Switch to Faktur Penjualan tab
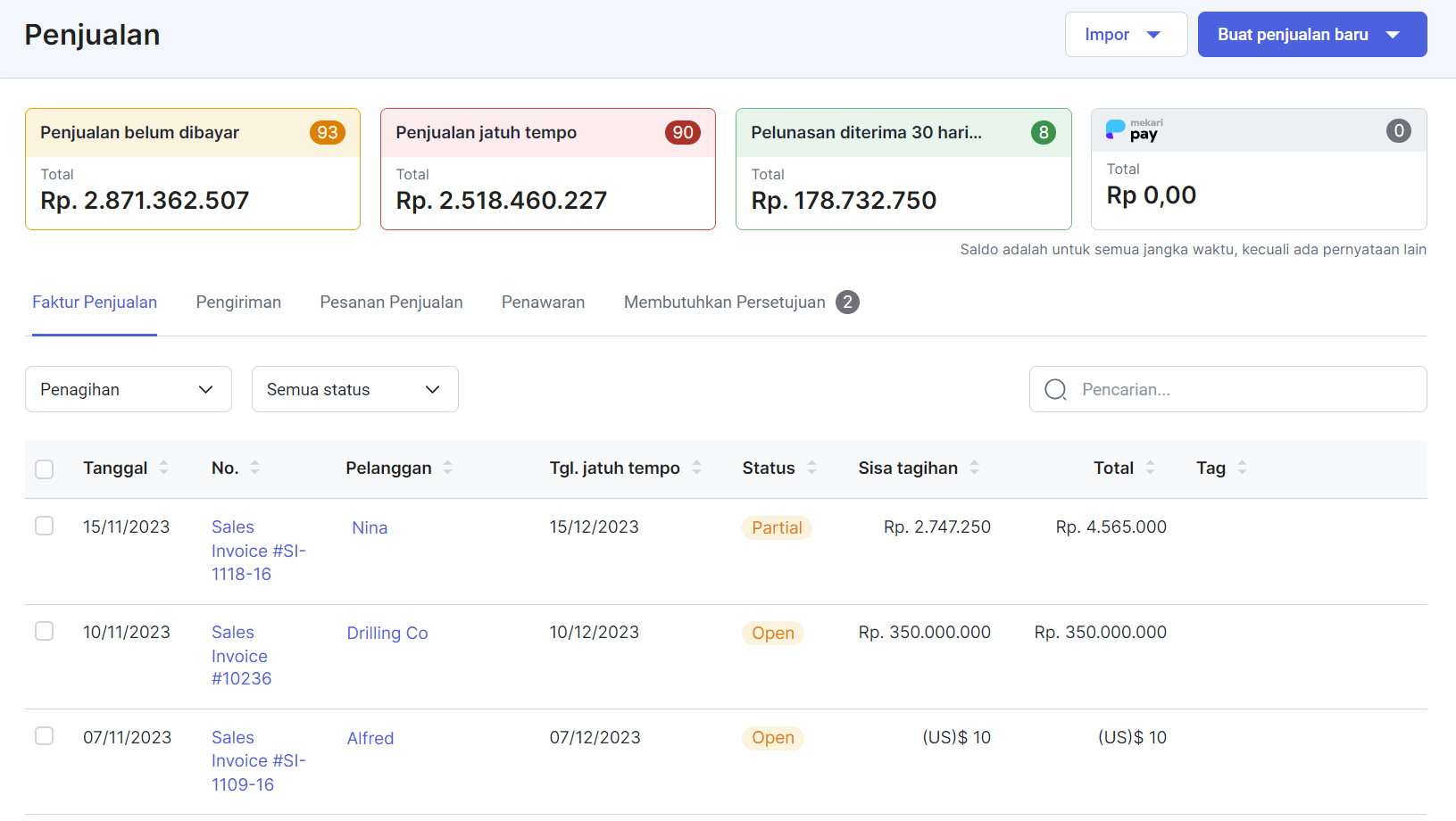This screenshot has width=1456, height=821. coord(95,303)
